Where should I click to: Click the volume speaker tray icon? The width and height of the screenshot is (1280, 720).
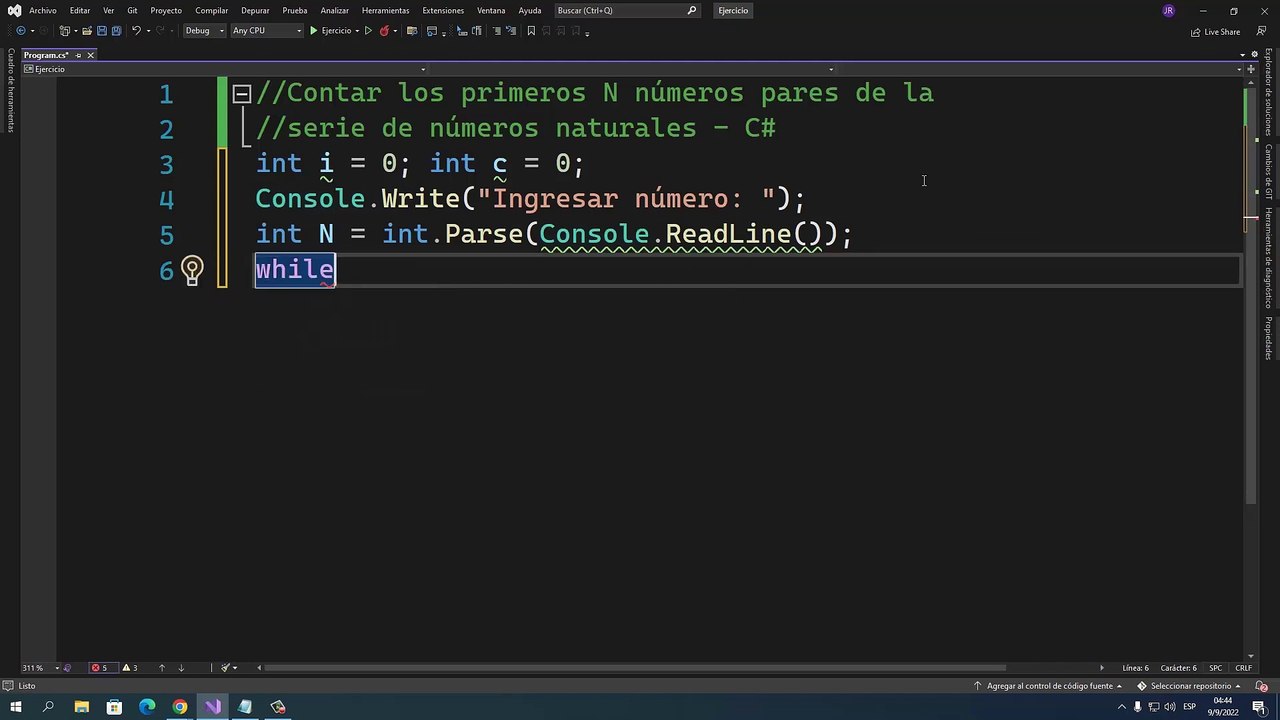1169,707
